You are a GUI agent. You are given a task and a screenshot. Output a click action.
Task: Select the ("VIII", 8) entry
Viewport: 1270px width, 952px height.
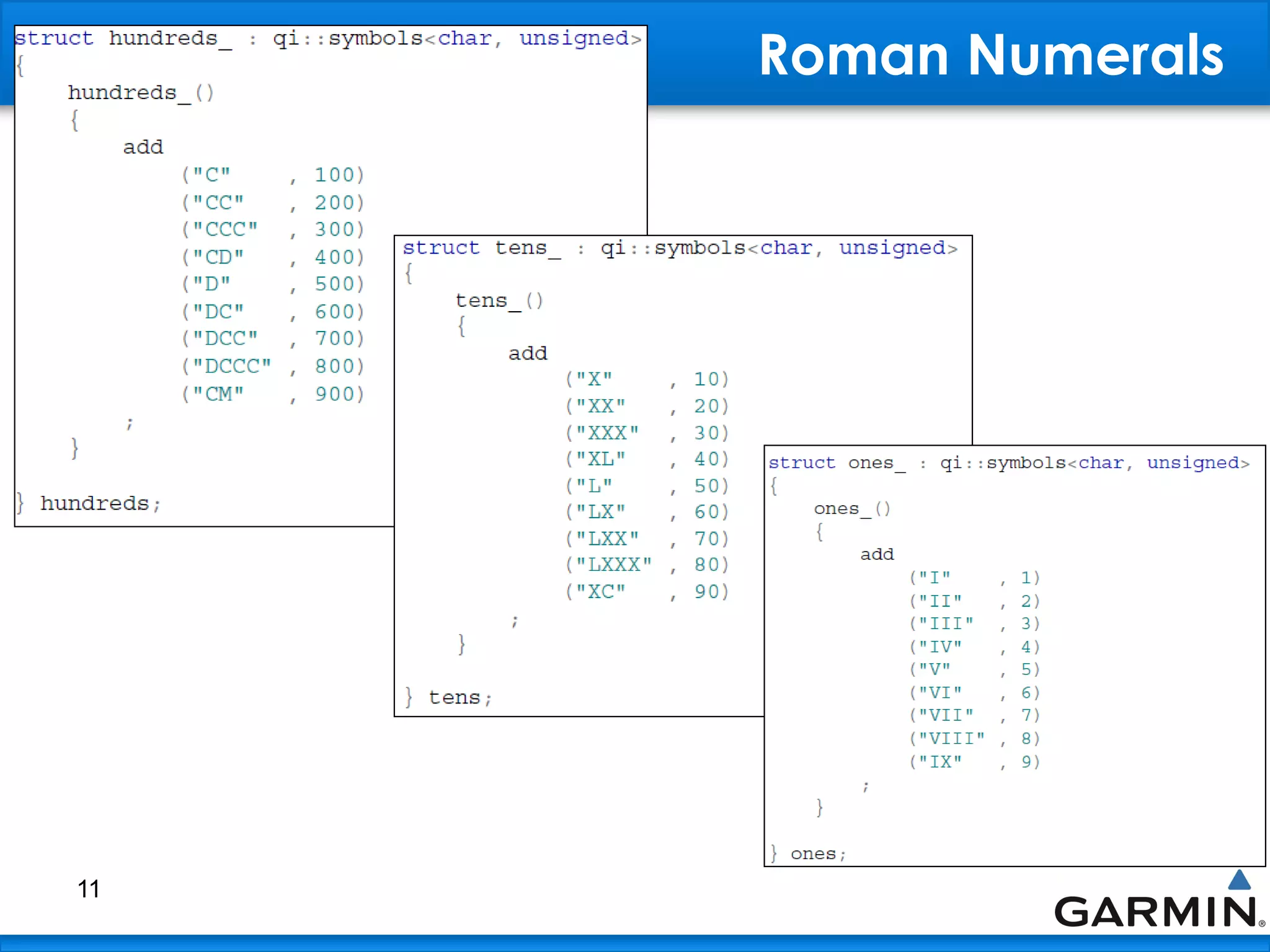[x=975, y=738]
